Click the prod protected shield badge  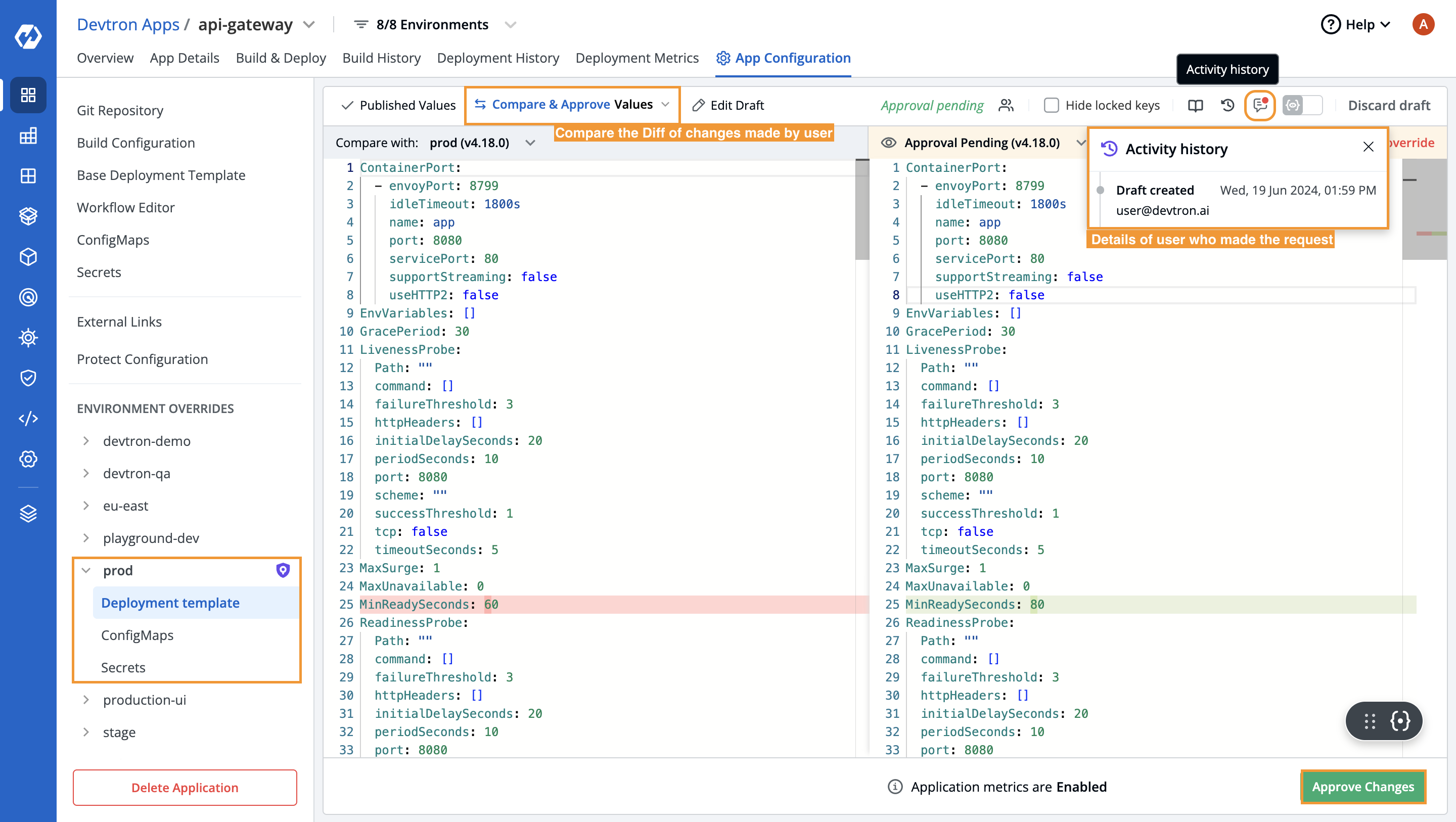(x=283, y=570)
